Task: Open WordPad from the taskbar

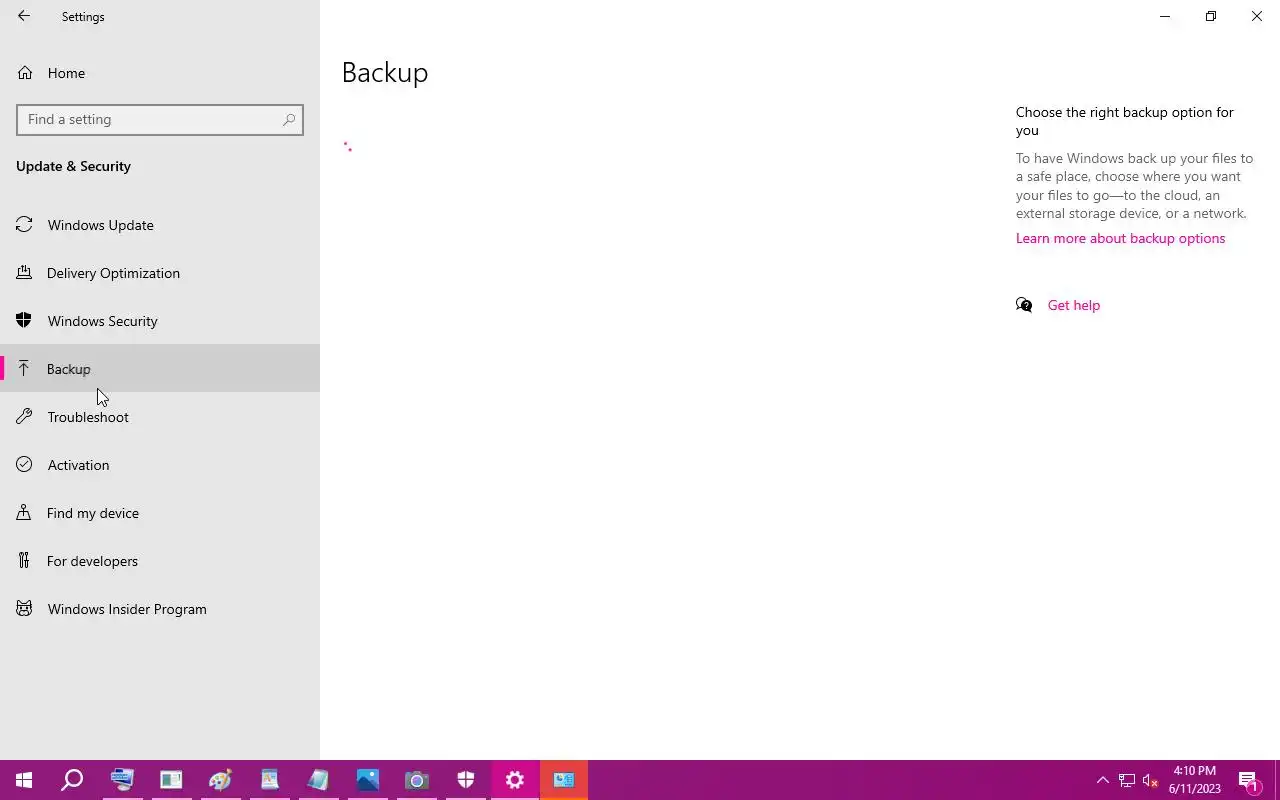Action: [269, 780]
